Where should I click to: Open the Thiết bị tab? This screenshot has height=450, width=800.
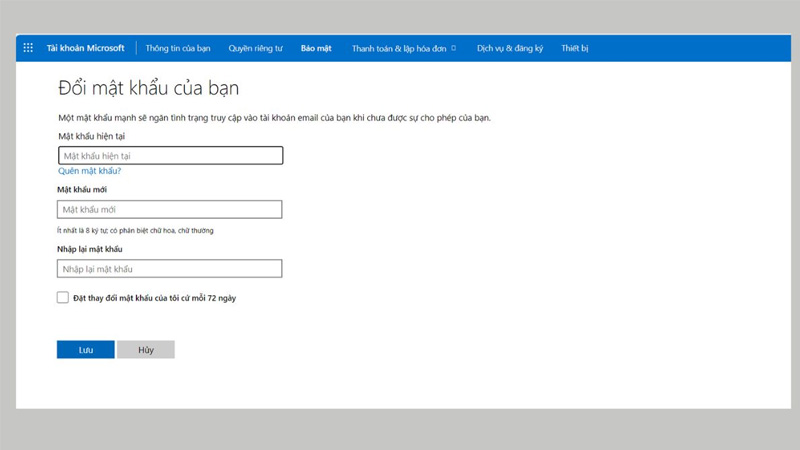(576, 48)
